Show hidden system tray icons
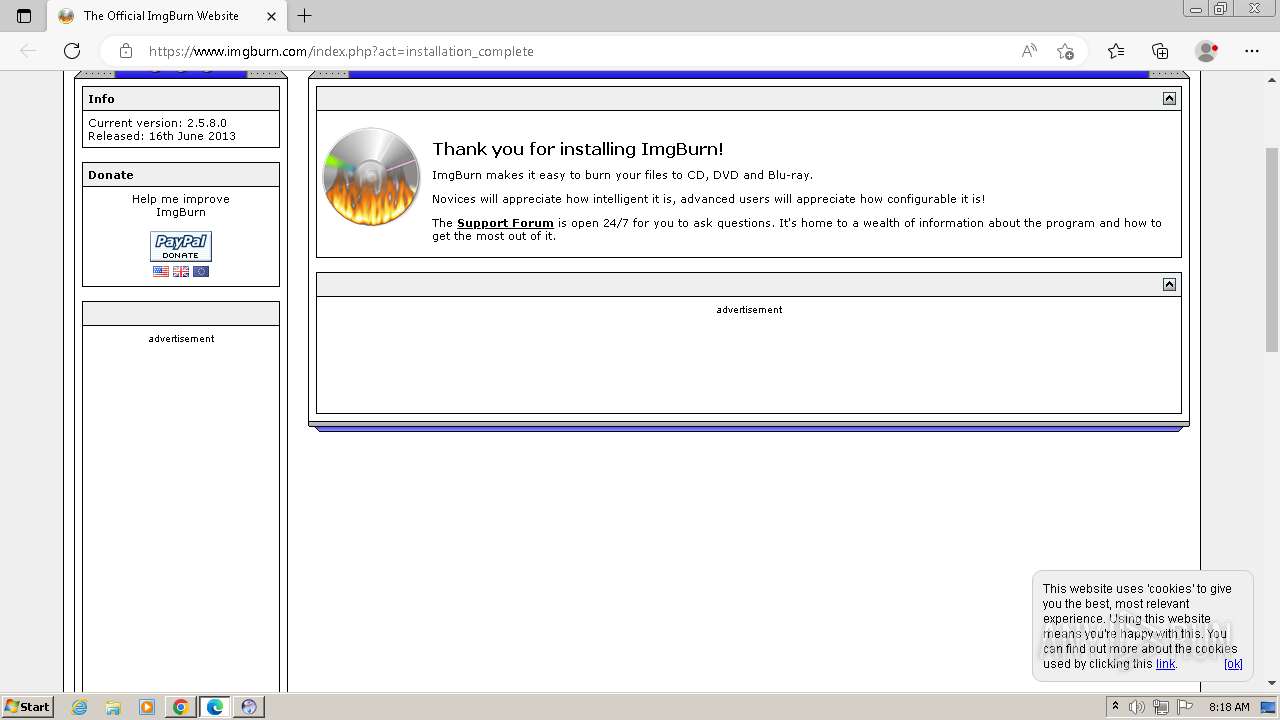Screen dimensions: 1280x720 tap(1115, 707)
